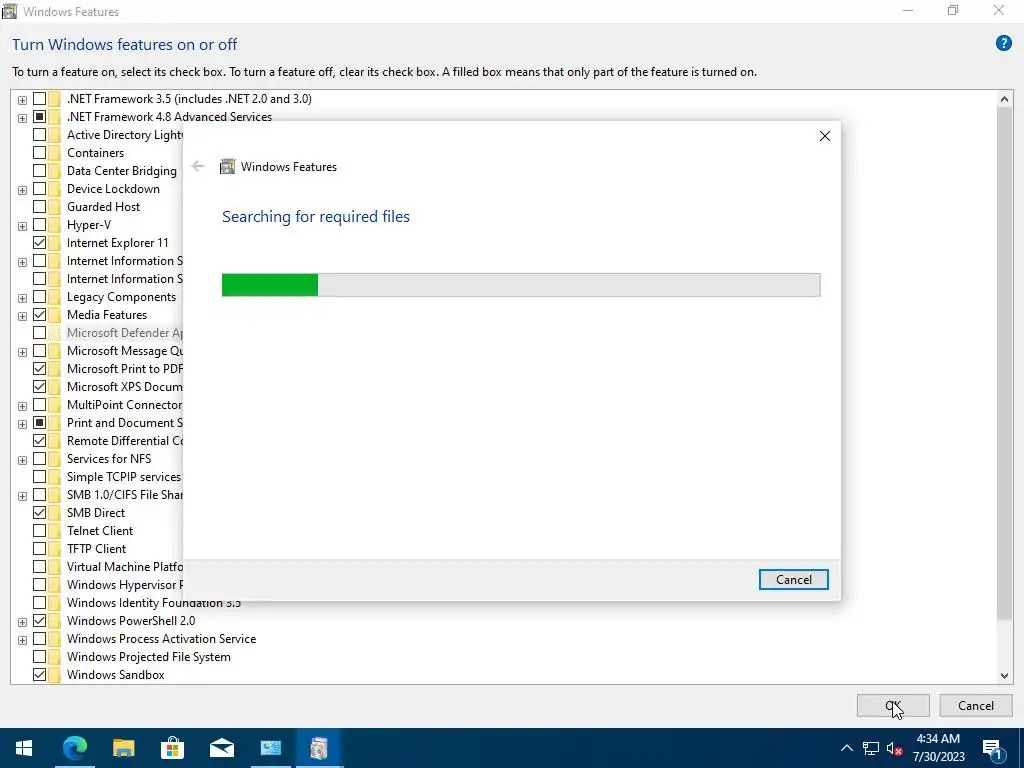The width and height of the screenshot is (1024, 768).
Task: Click Guarded Host folder icon
Action: click(55, 207)
